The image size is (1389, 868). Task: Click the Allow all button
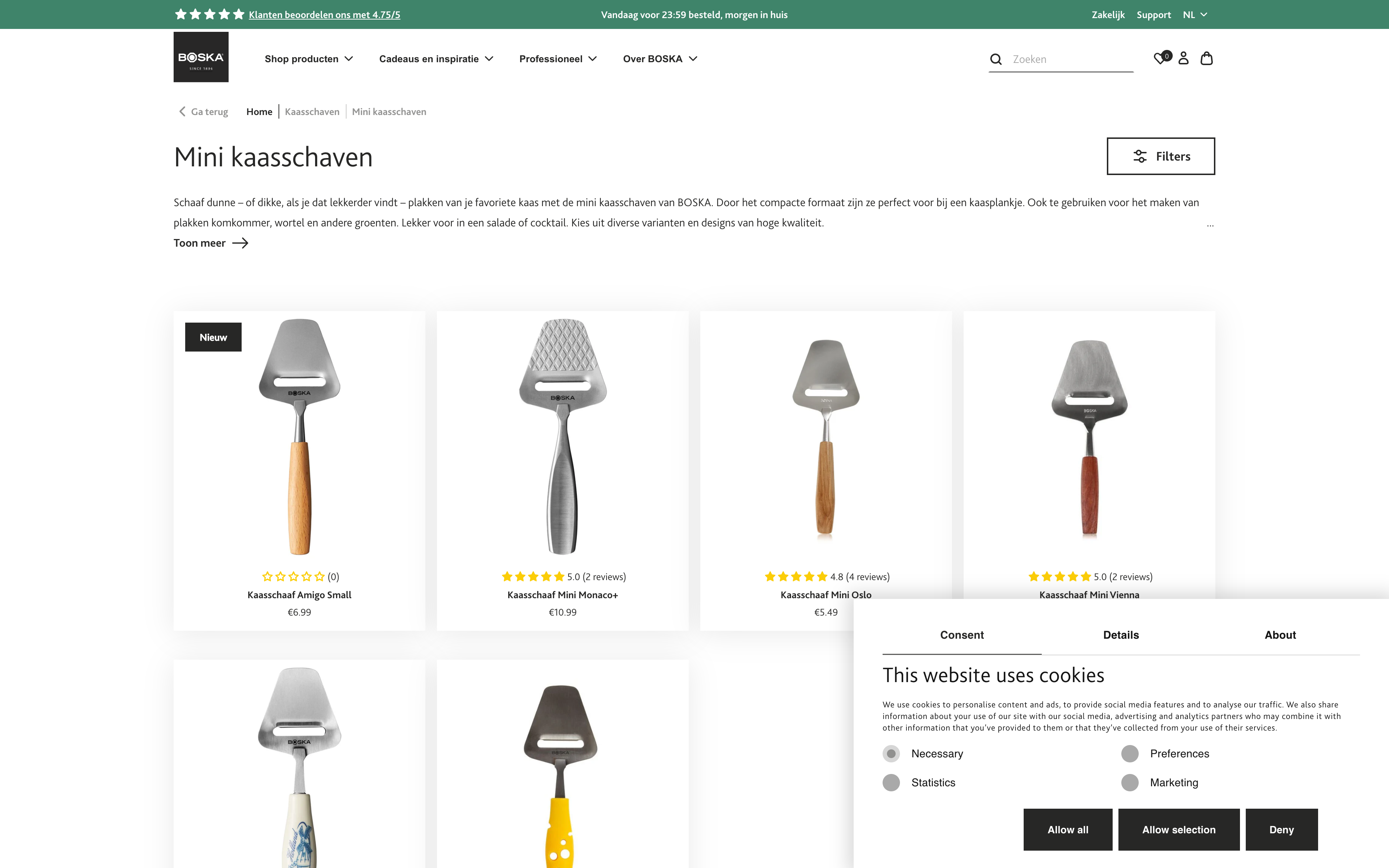[1067, 830]
